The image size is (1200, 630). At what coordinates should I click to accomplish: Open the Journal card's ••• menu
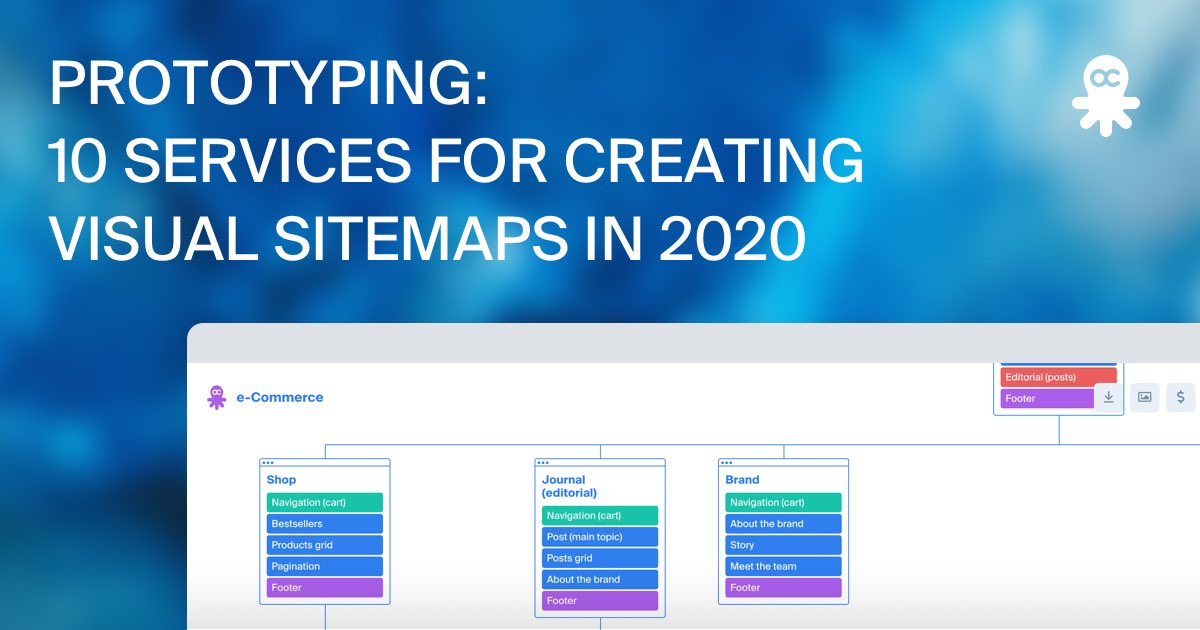542,463
